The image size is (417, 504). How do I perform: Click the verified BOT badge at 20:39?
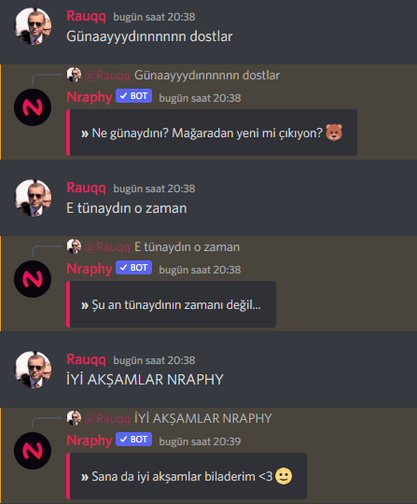134,439
